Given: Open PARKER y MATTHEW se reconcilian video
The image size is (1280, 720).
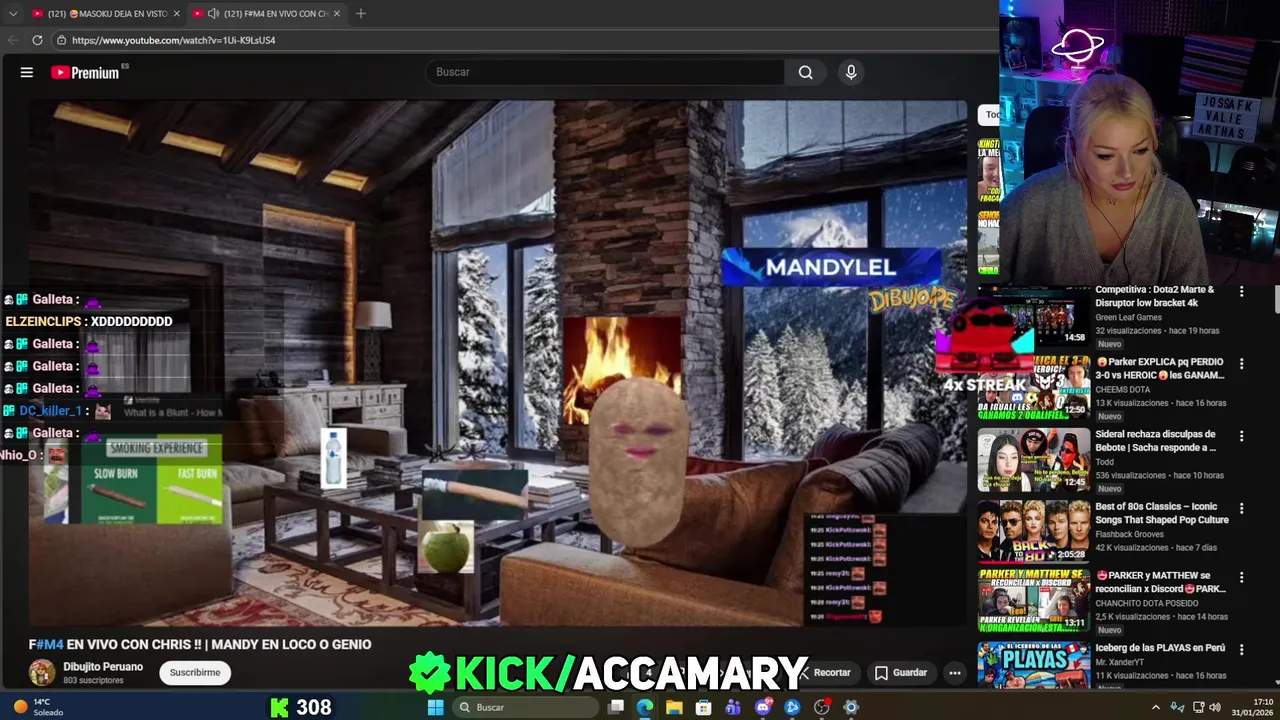Looking at the screenshot, I should click(1160, 582).
